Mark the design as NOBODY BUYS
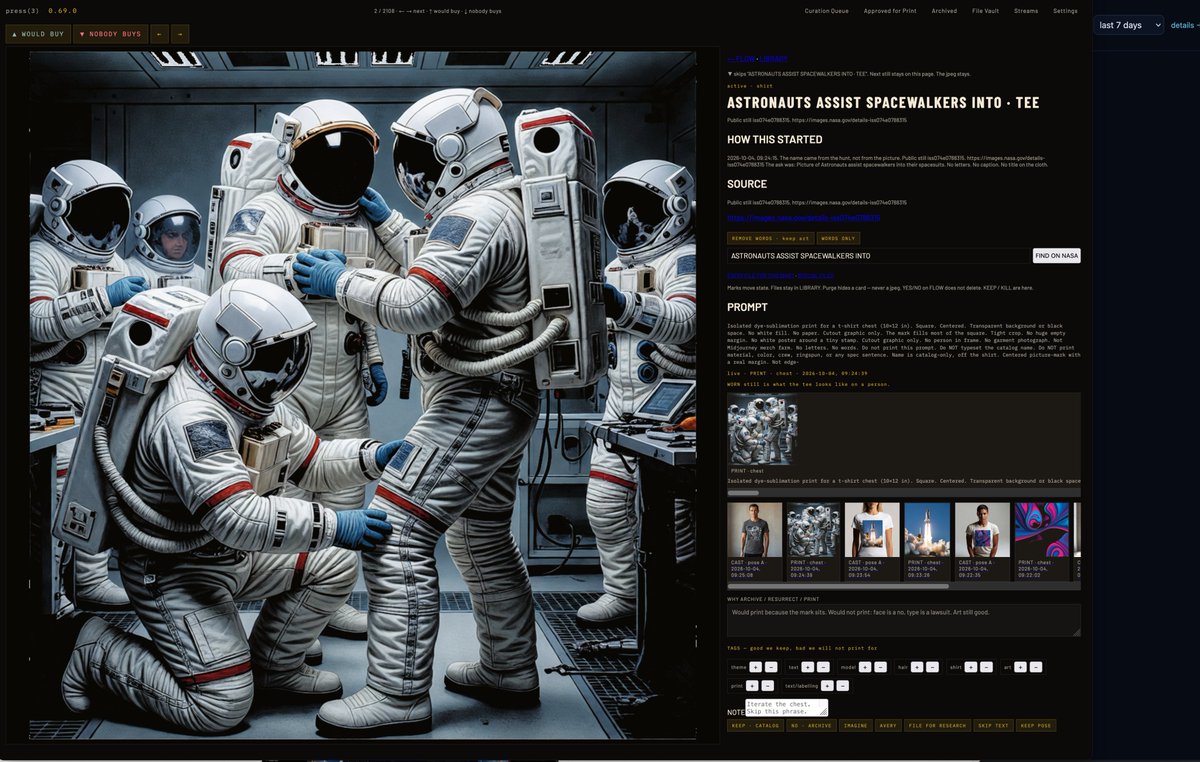 point(111,34)
